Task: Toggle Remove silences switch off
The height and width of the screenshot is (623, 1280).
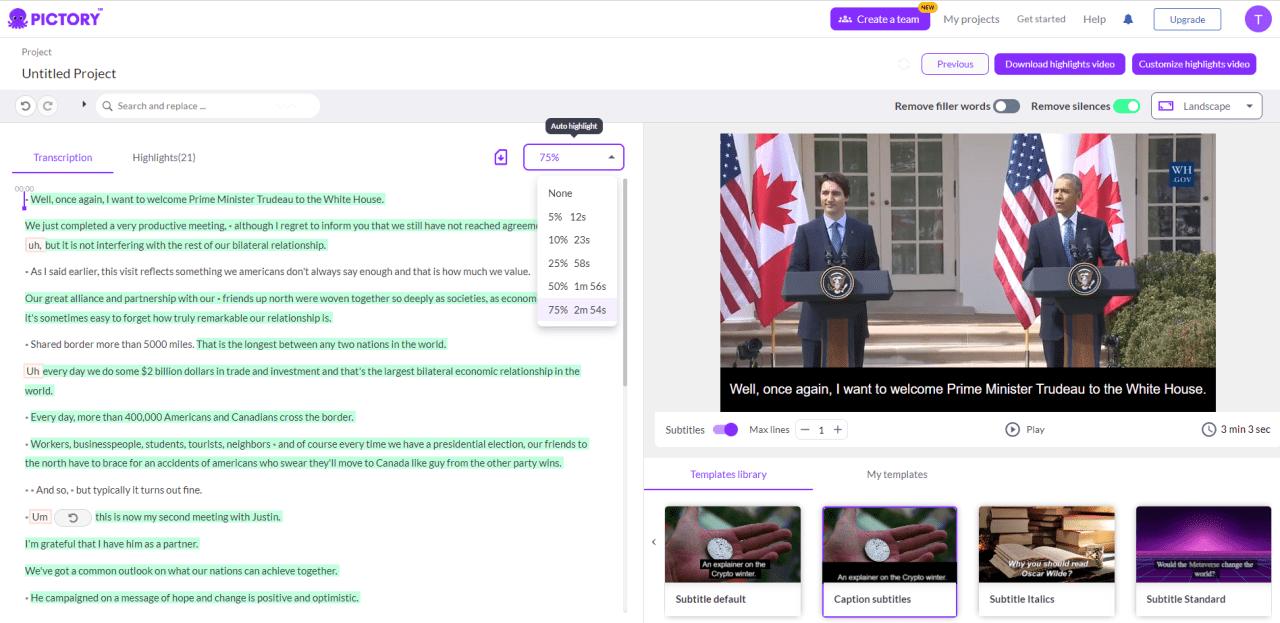Action: (1127, 106)
